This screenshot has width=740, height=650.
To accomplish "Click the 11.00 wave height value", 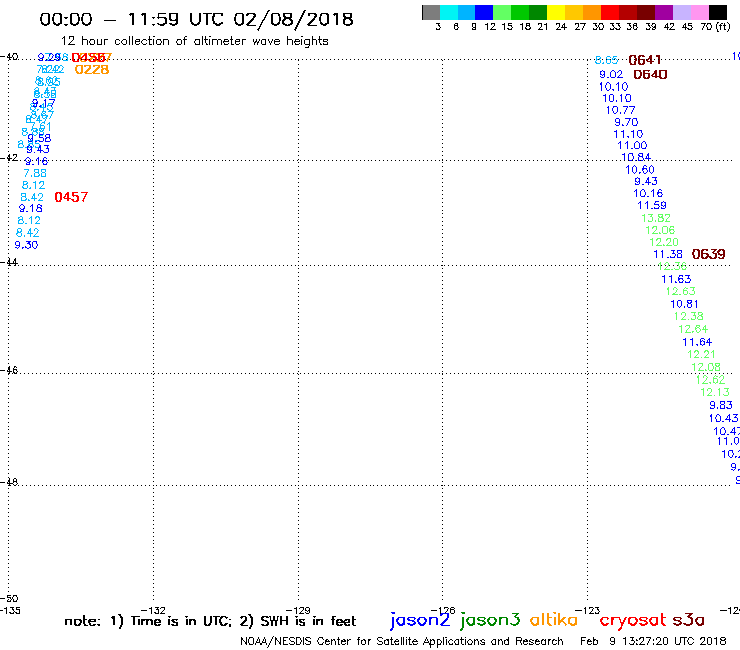I will (x=632, y=145).
